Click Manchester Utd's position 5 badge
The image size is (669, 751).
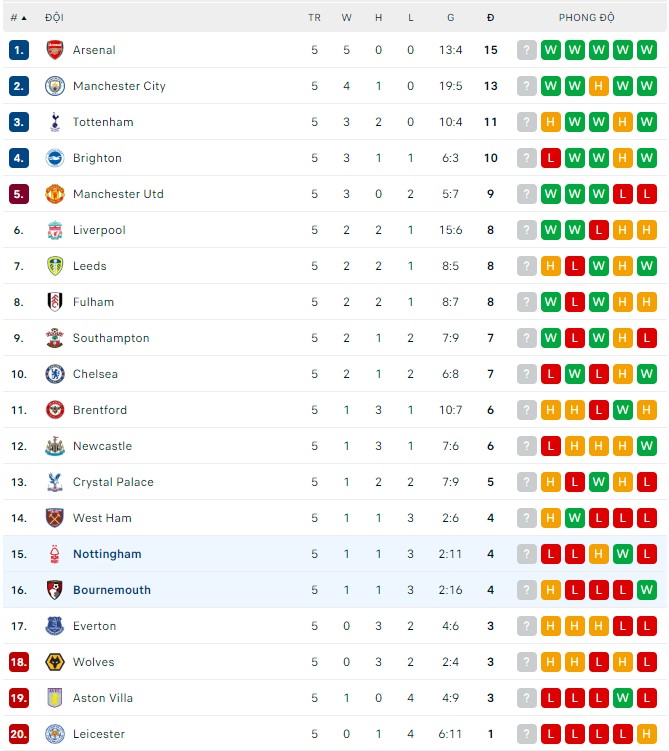(x=19, y=194)
